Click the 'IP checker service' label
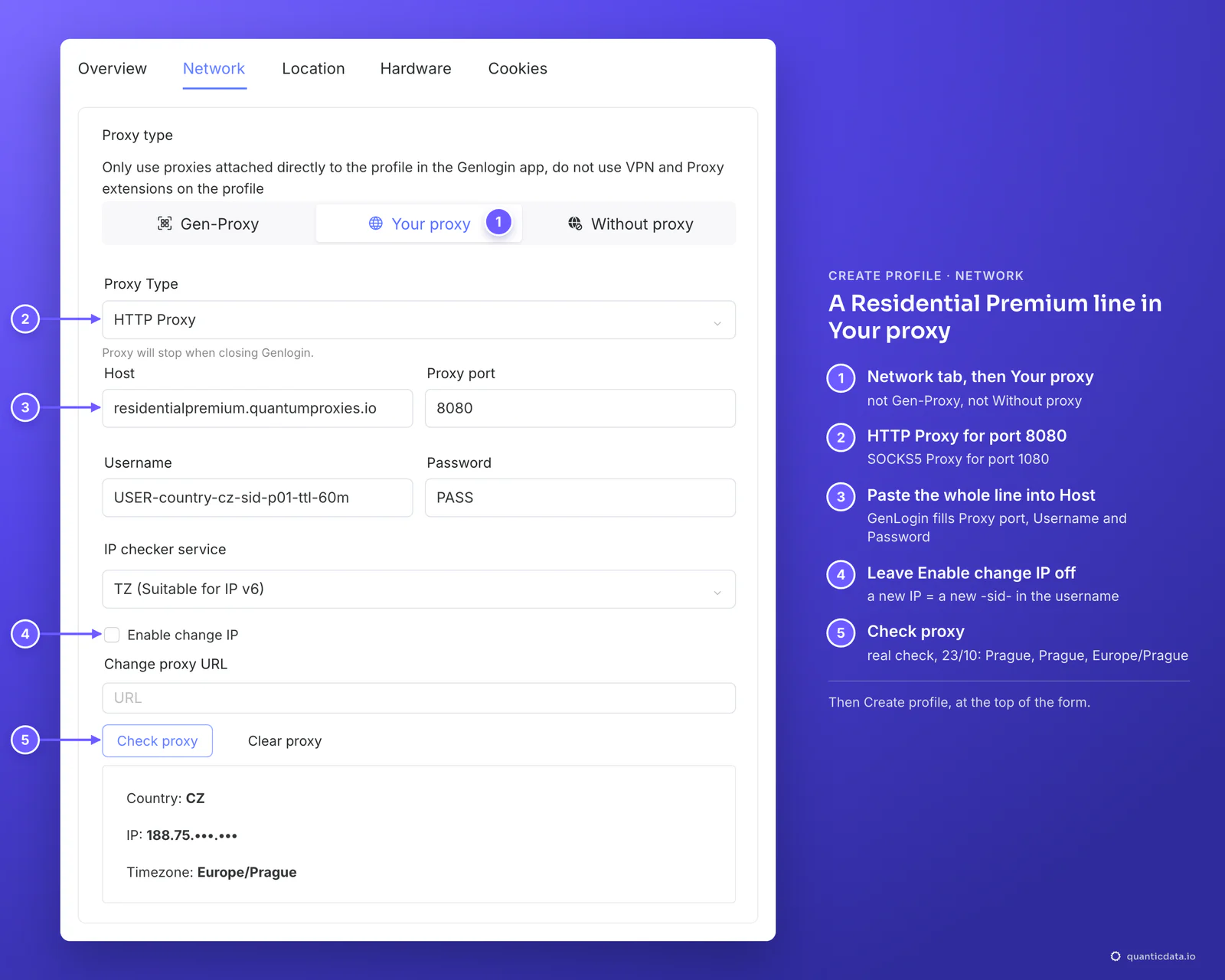This screenshot has height=980, width=1225. tap(165, 550)
